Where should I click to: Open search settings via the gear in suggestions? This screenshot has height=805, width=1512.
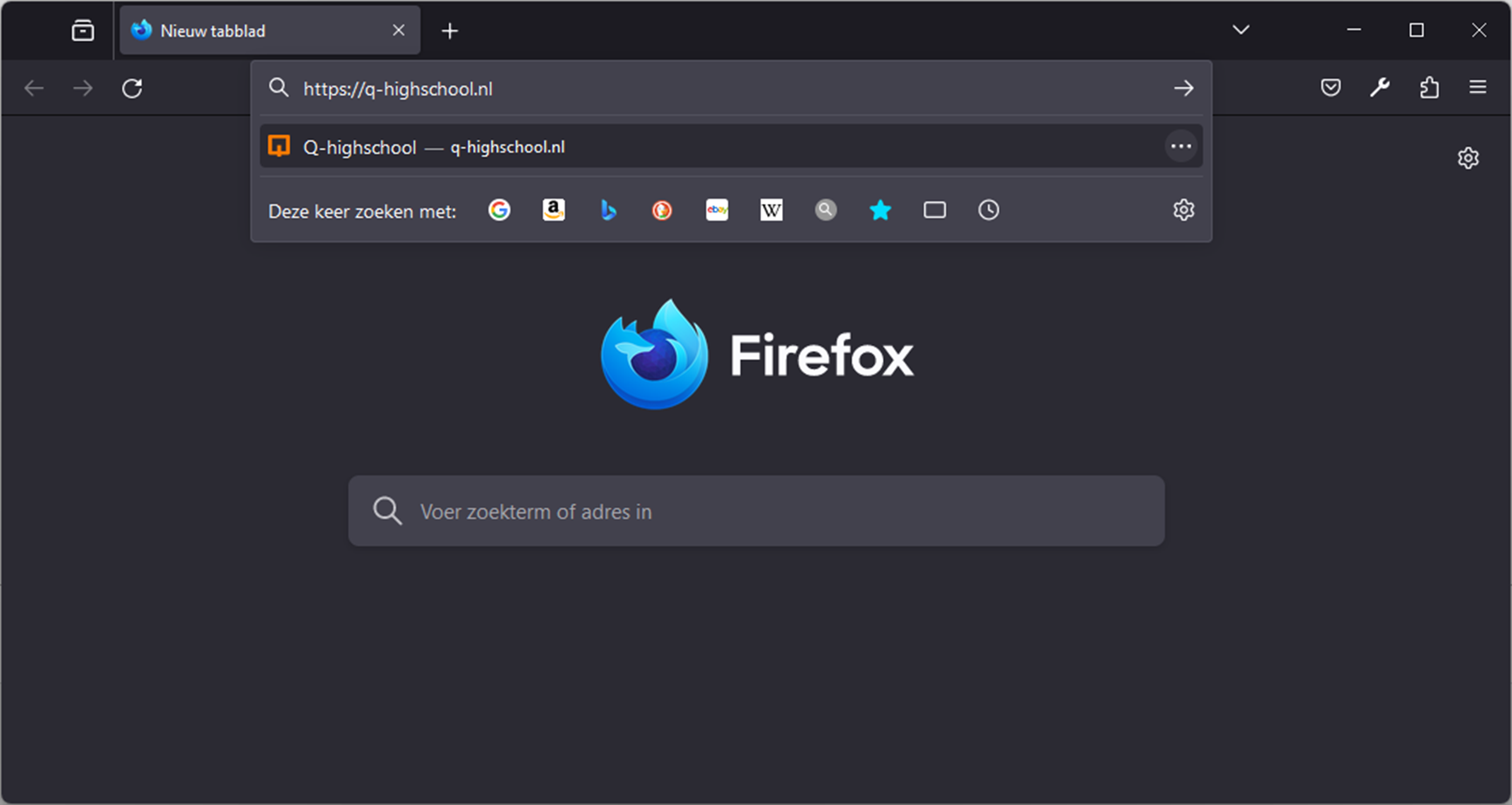click(1183, 210)
